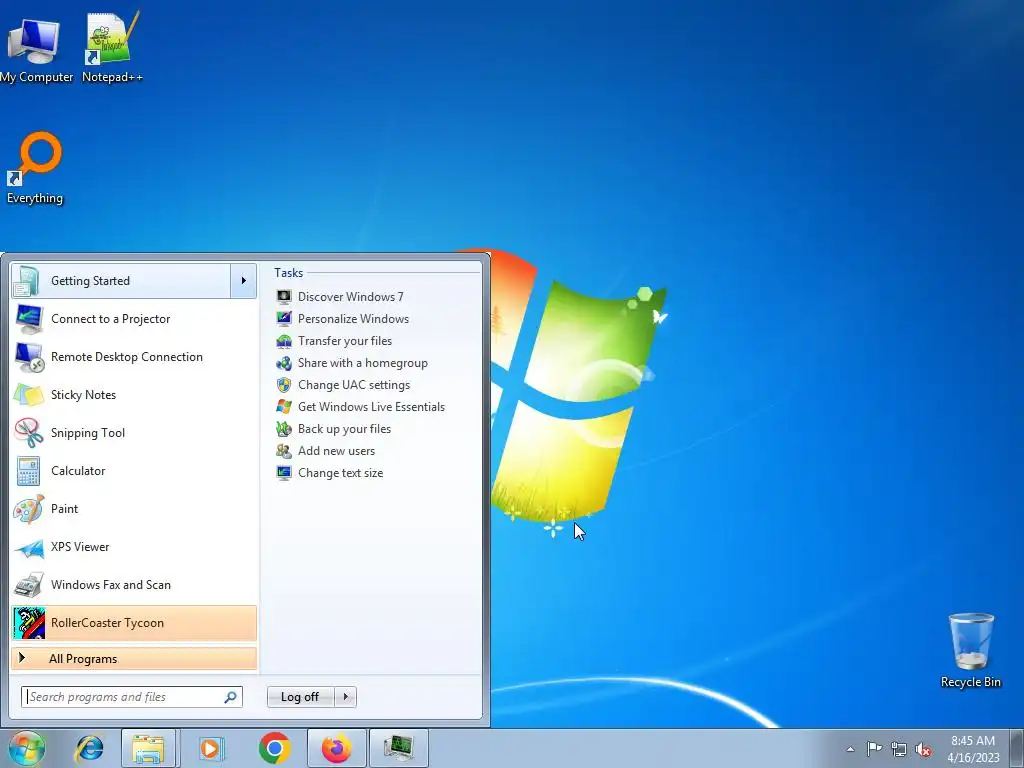1024x768 pixels.
Task: Click the Start orb on the taskbar
Action: tap(27, 748)
